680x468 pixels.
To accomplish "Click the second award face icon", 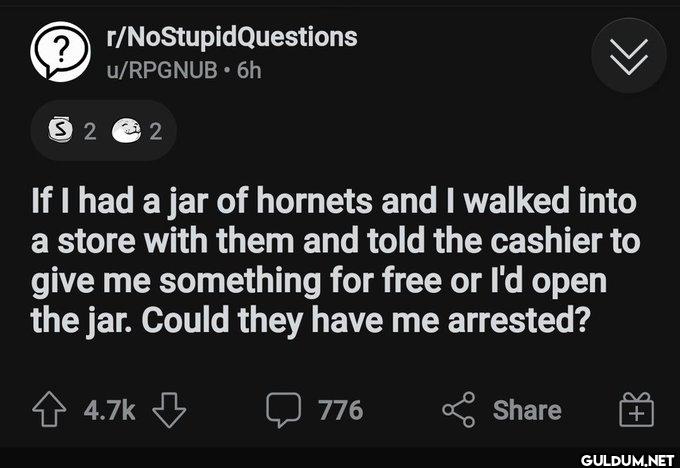I will [x=126, y=129].
